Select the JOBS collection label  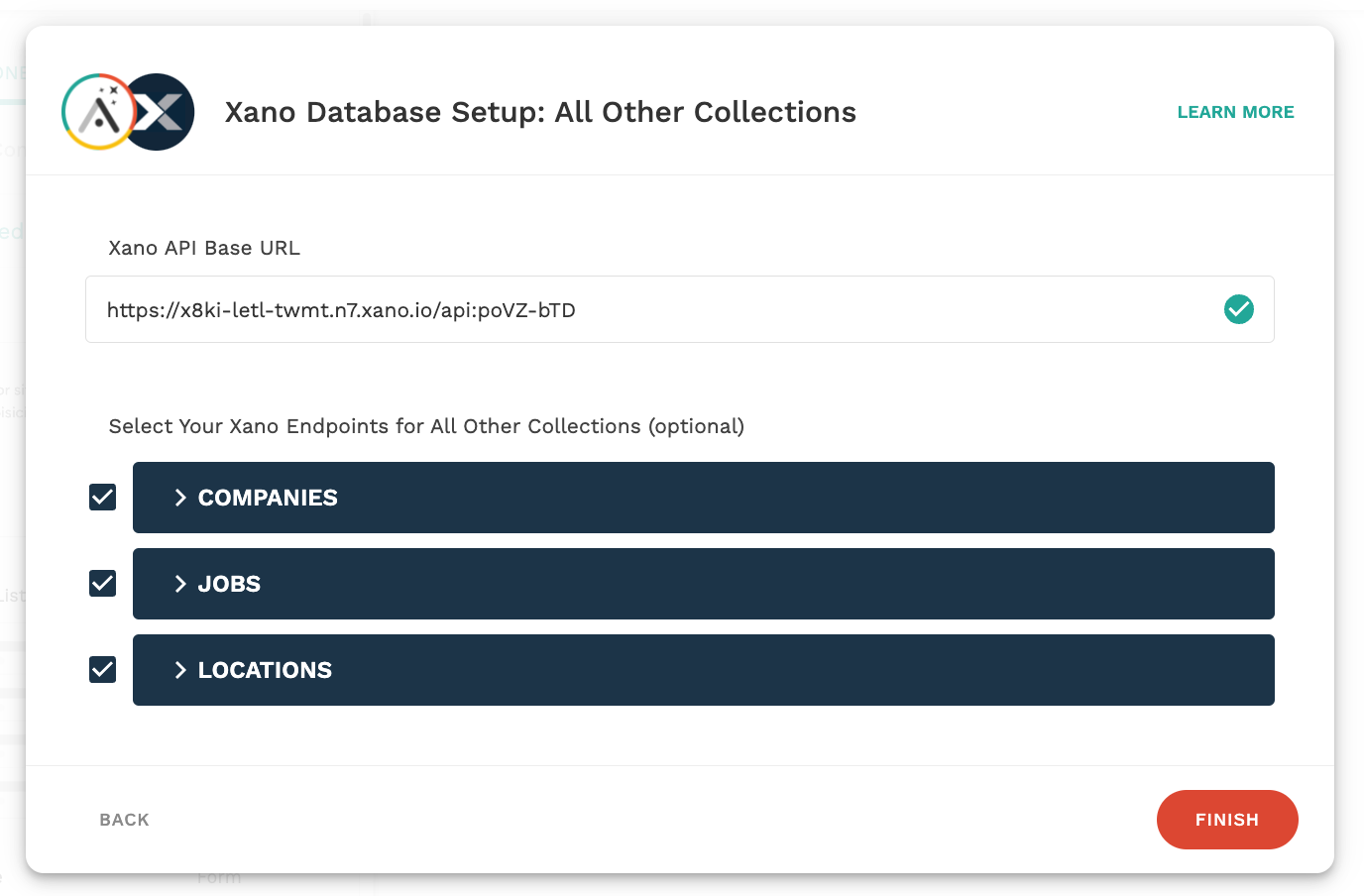click(229, 584)
